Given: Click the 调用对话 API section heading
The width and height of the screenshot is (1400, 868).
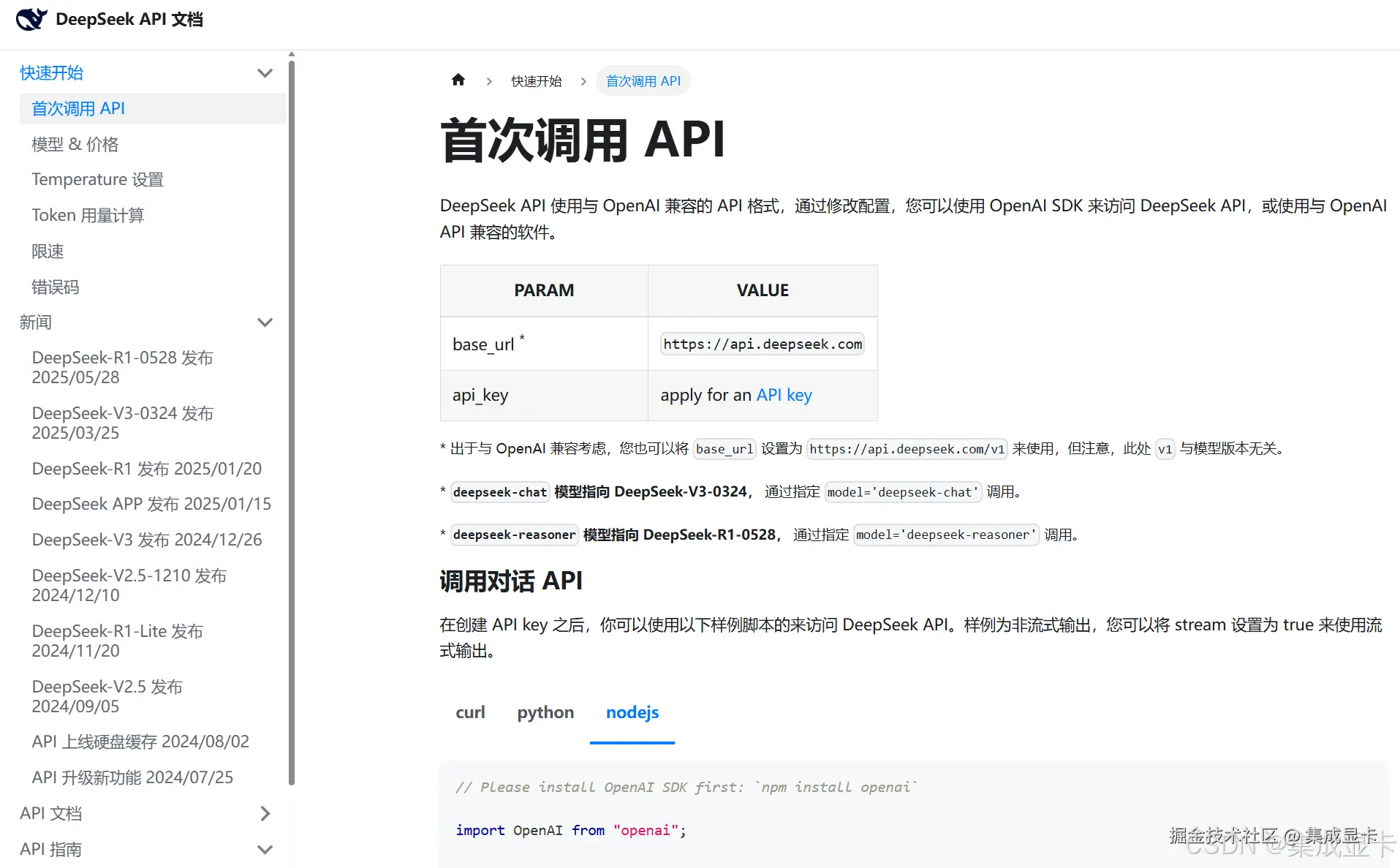Looking at the screenshot, I should pos(511,581).
